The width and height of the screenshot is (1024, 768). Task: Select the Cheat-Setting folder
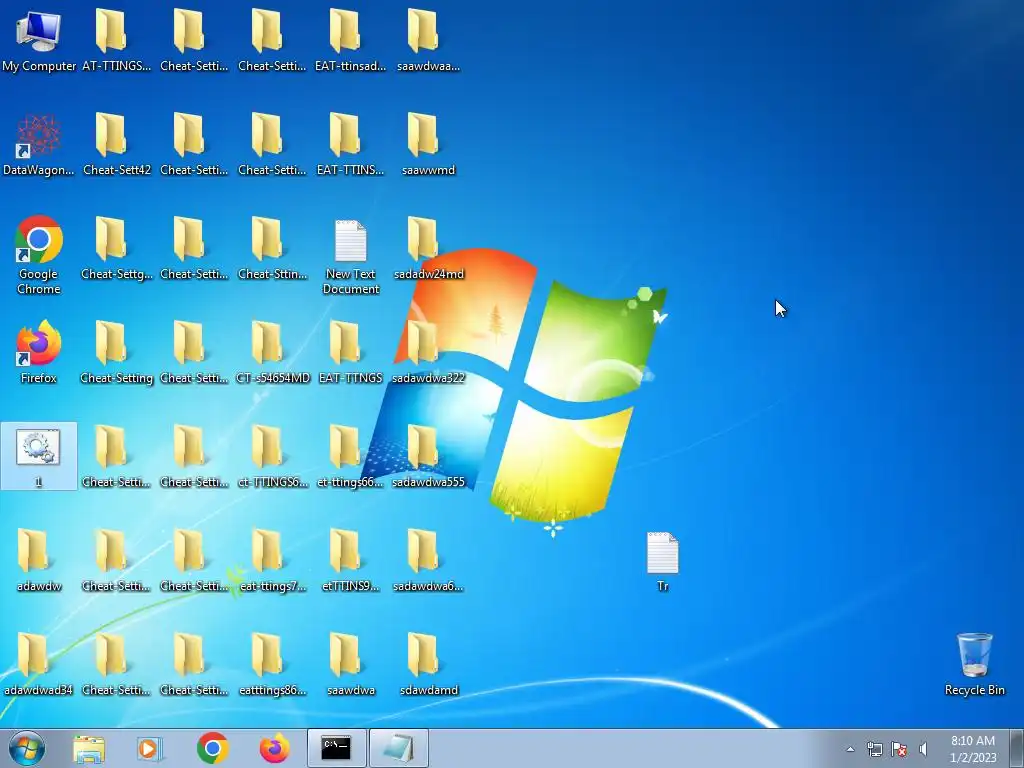(116, 351)
